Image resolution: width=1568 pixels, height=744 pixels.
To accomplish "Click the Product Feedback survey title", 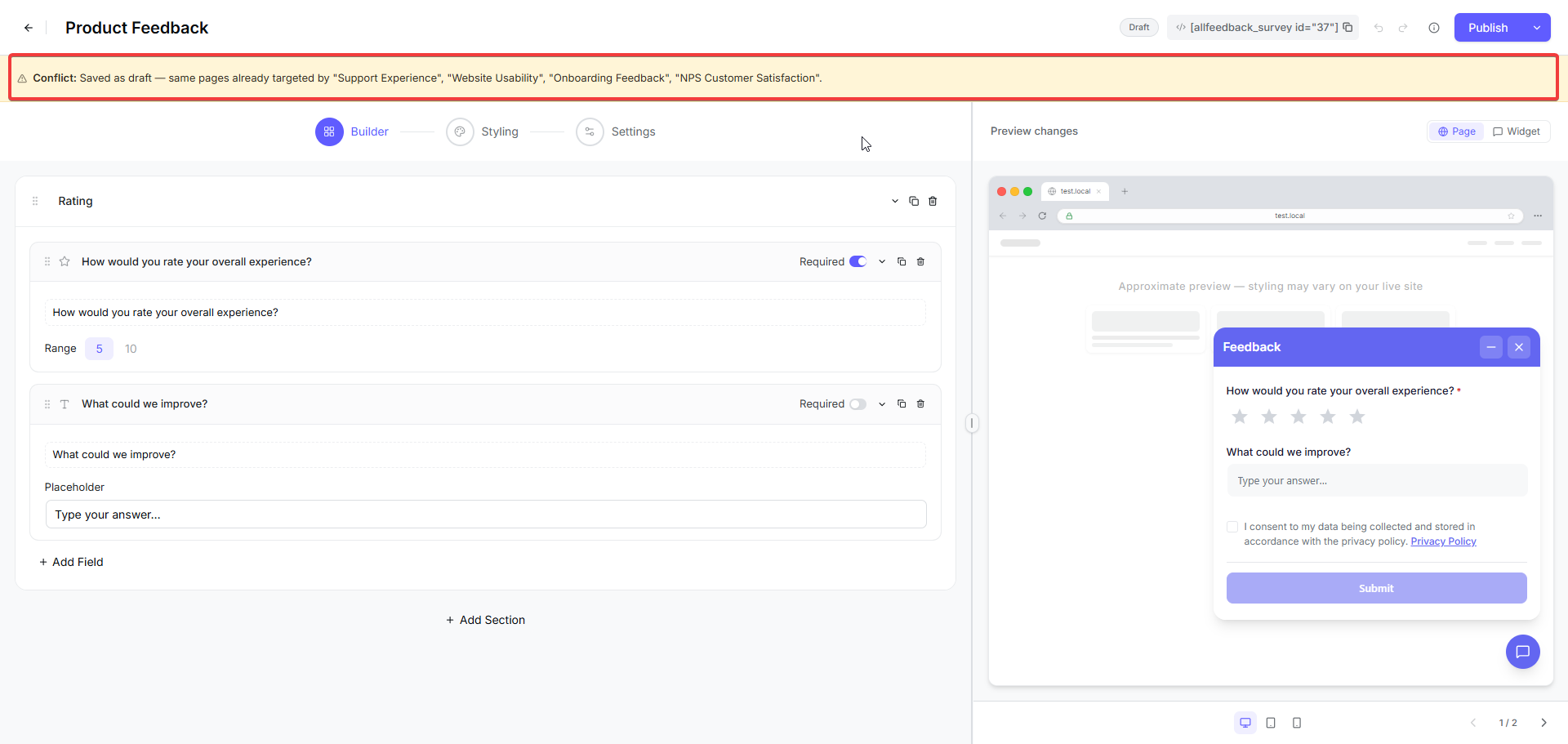I will (136, 28).
